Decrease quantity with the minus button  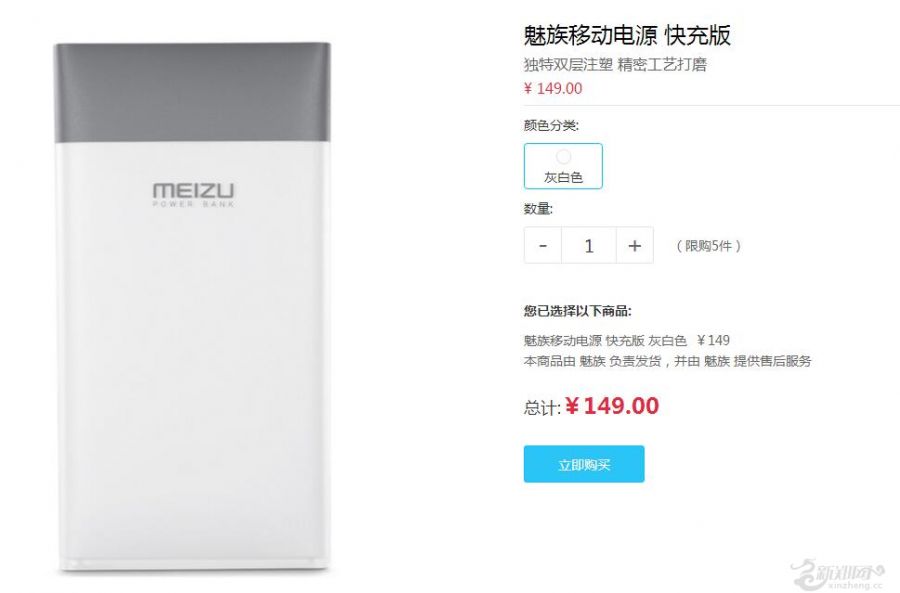542,246
